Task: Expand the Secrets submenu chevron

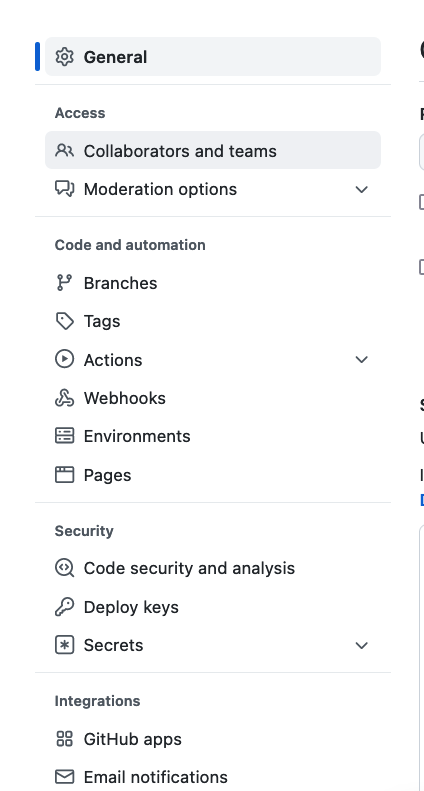Action: [x=361, y=646]
